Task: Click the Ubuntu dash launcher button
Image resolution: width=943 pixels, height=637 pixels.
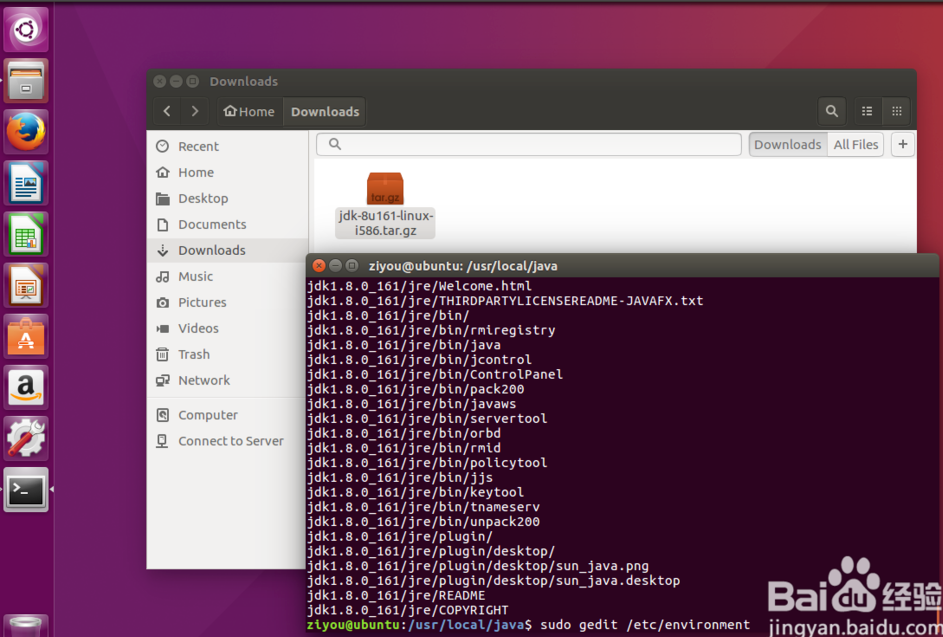Action: coord(25,28)
